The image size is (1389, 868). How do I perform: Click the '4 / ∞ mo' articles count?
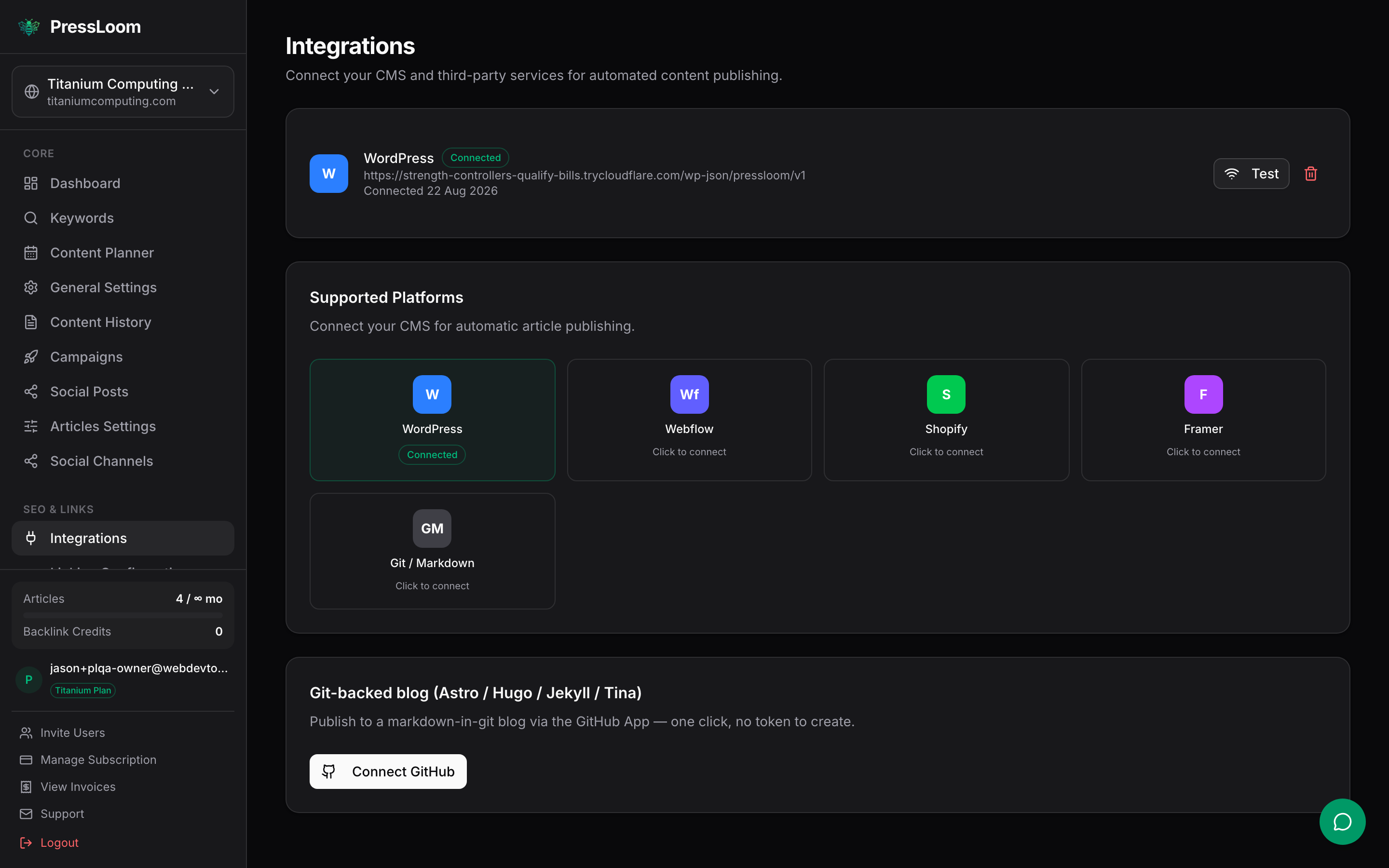tap(199, 599)
